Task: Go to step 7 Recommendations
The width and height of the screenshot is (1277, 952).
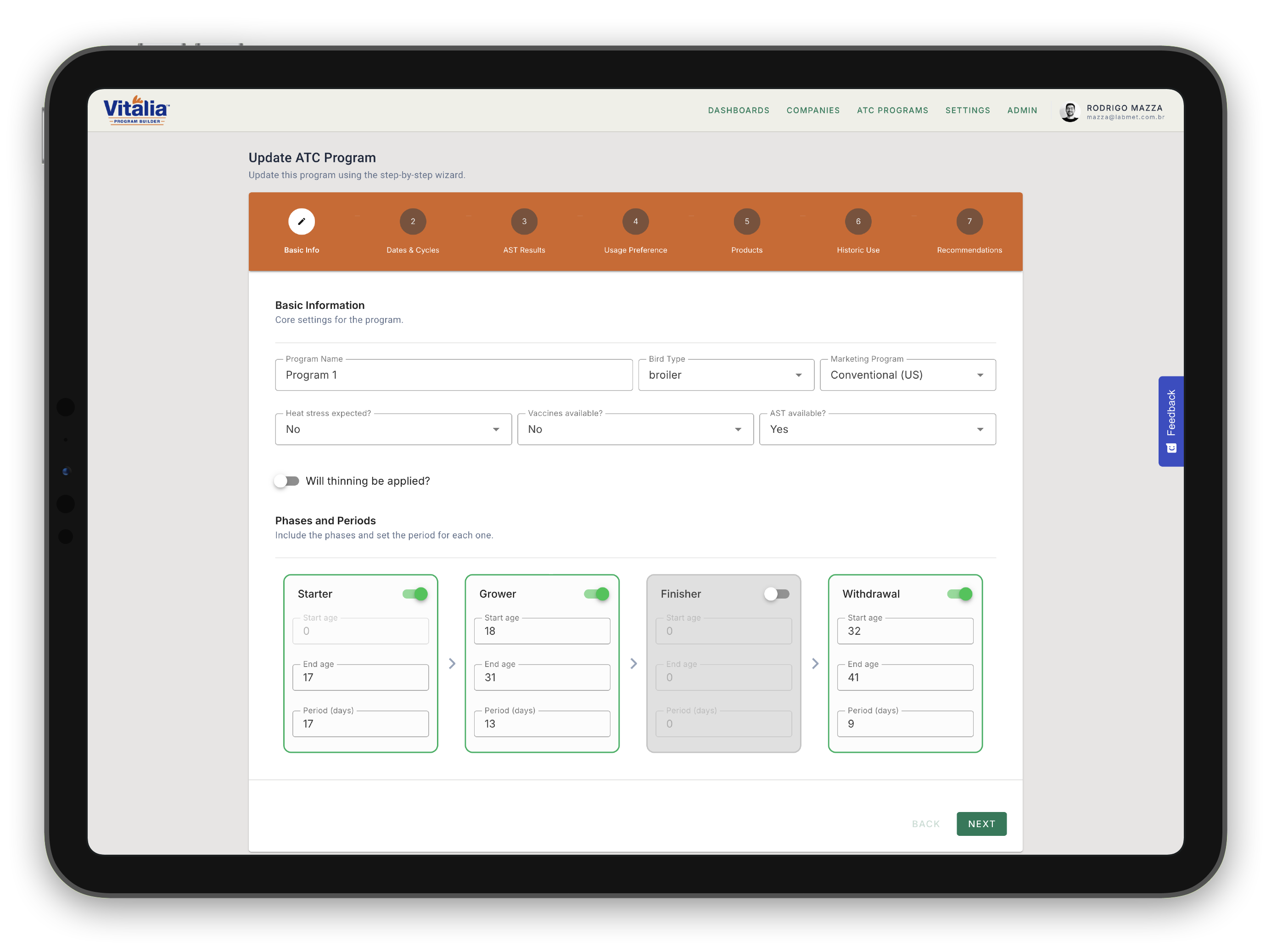Action: click(969, 221)
